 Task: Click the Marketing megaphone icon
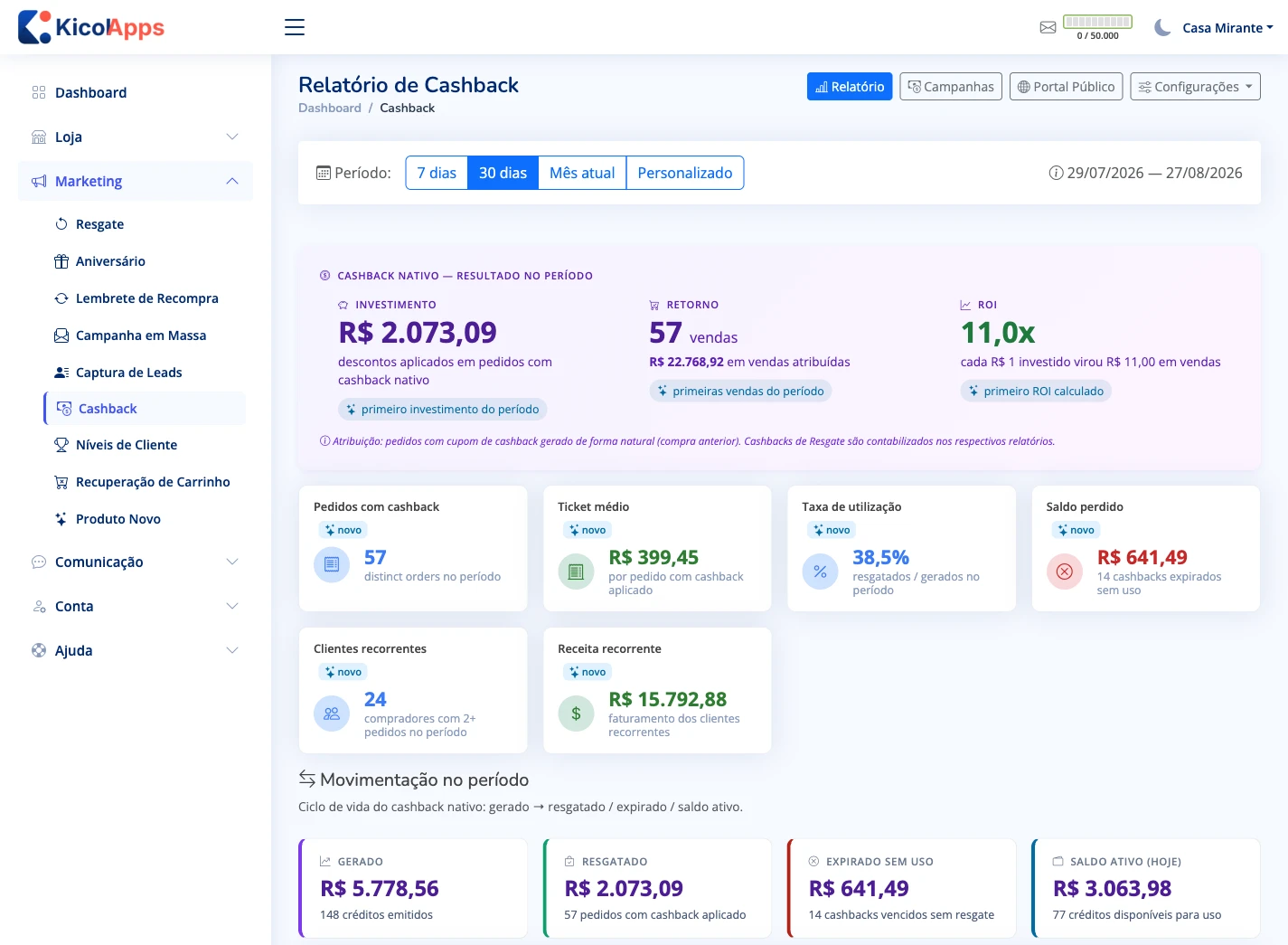[x=39, y=181]
